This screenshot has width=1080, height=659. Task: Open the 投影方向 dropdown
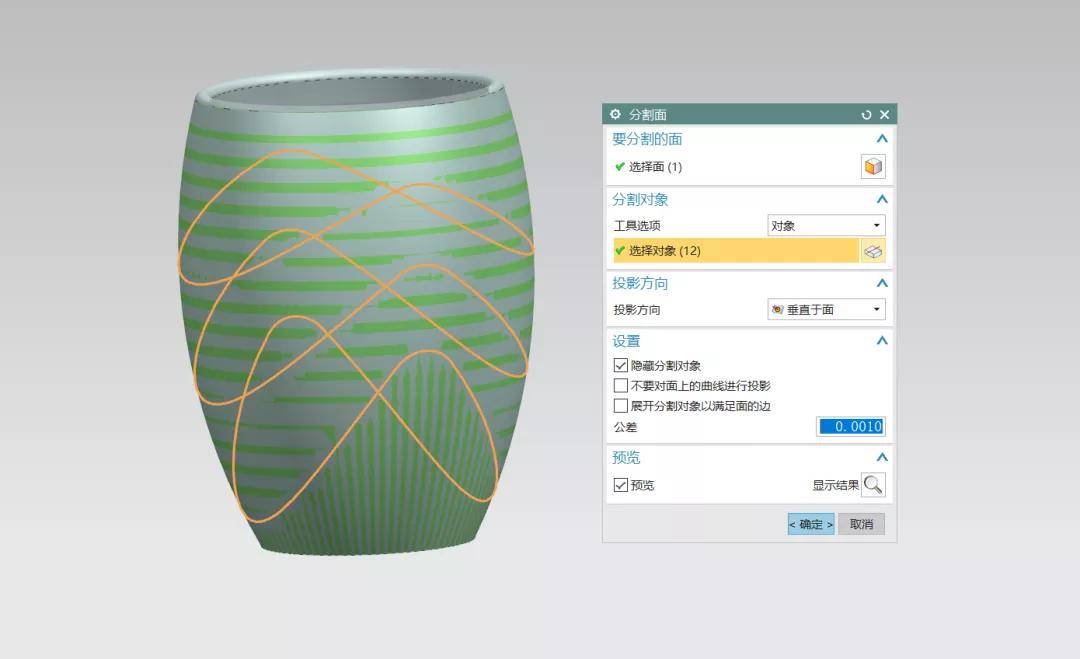tap(826, 310)
